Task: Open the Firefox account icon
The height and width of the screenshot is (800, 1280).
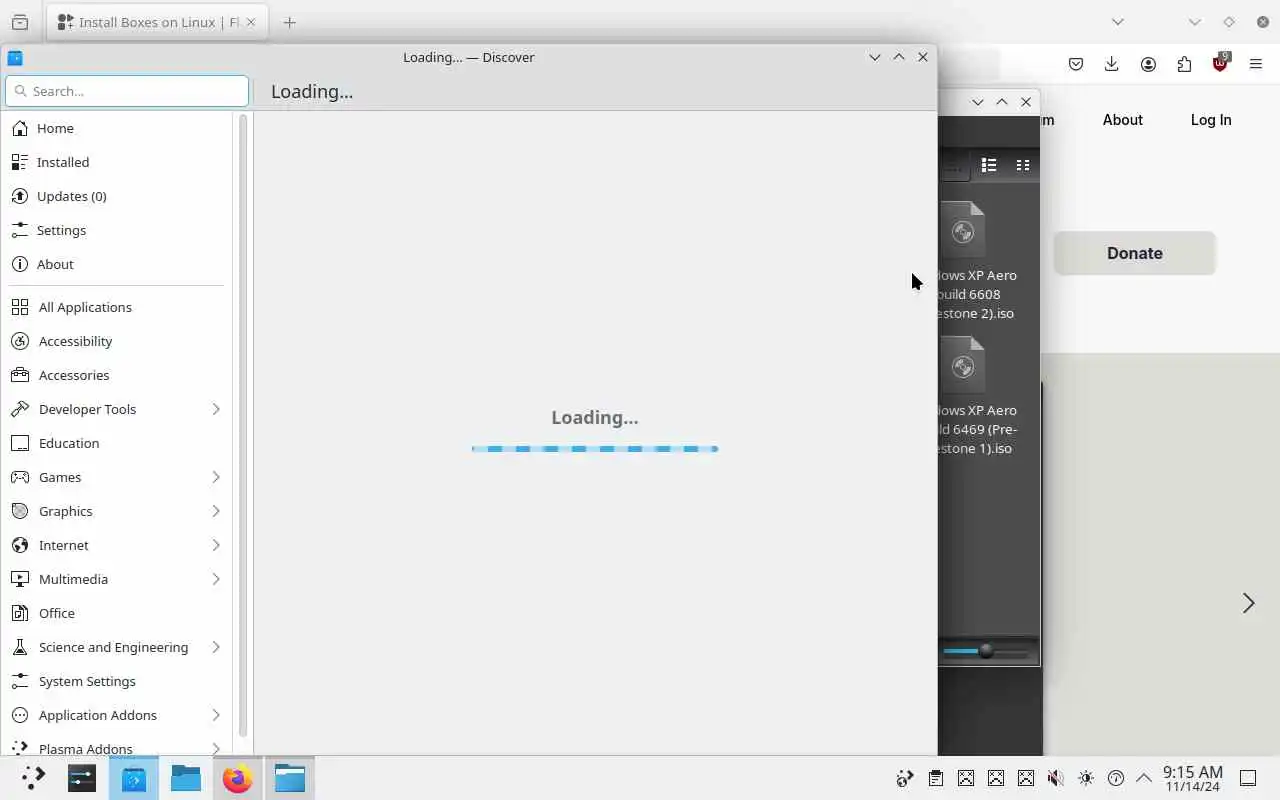Action: coord(1148,64)
